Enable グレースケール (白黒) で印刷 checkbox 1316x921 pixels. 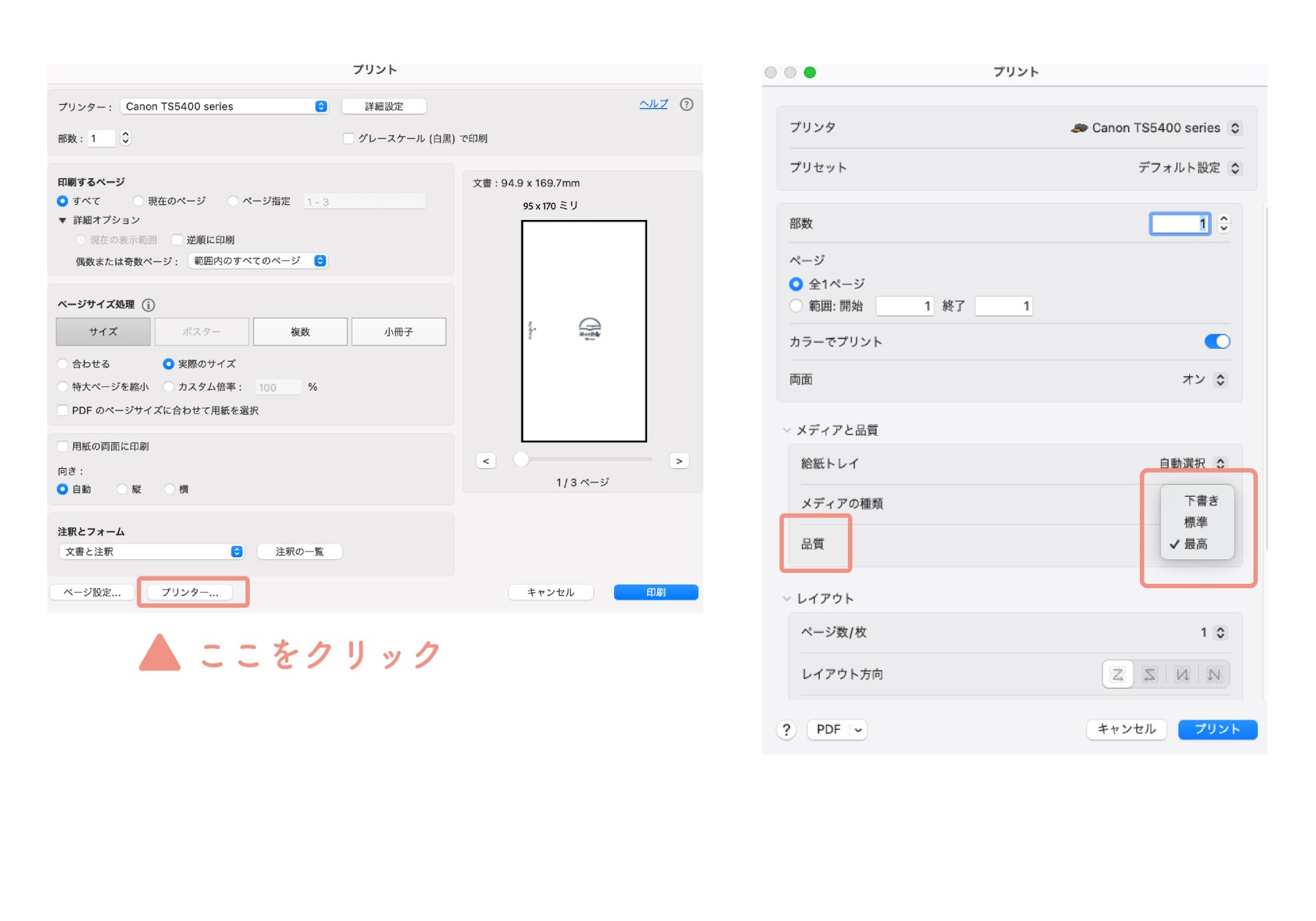(x=348, y=138)
